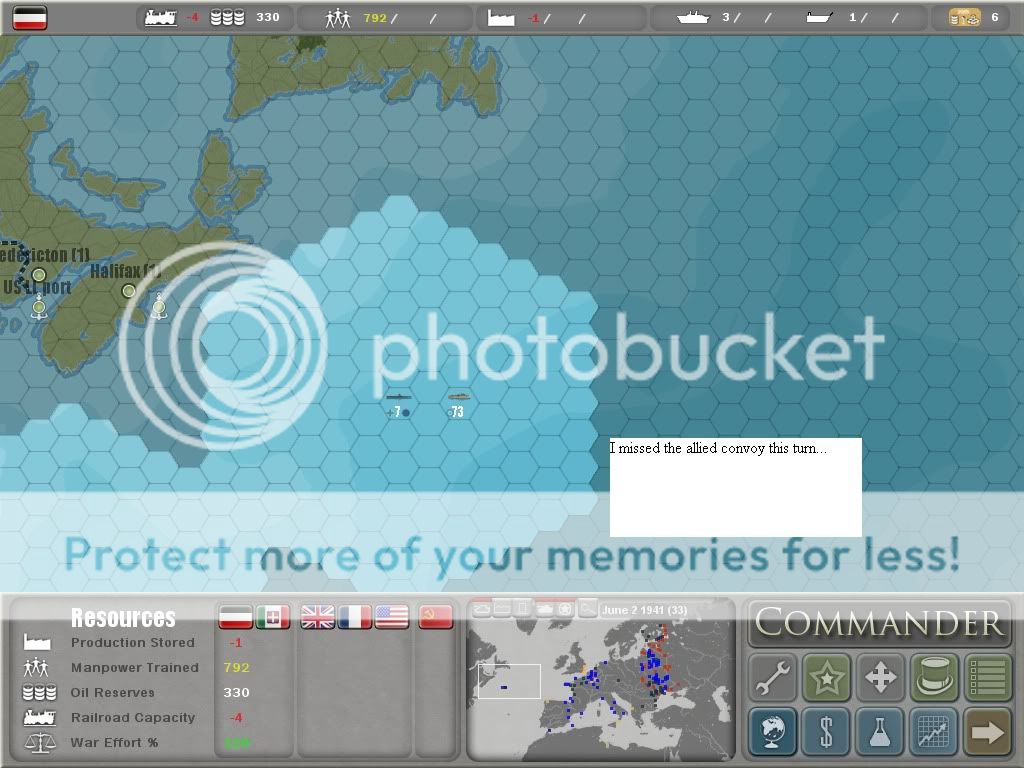Toggle the tank filter above minimap
The image size is (1024, 768).
(544, 608)
